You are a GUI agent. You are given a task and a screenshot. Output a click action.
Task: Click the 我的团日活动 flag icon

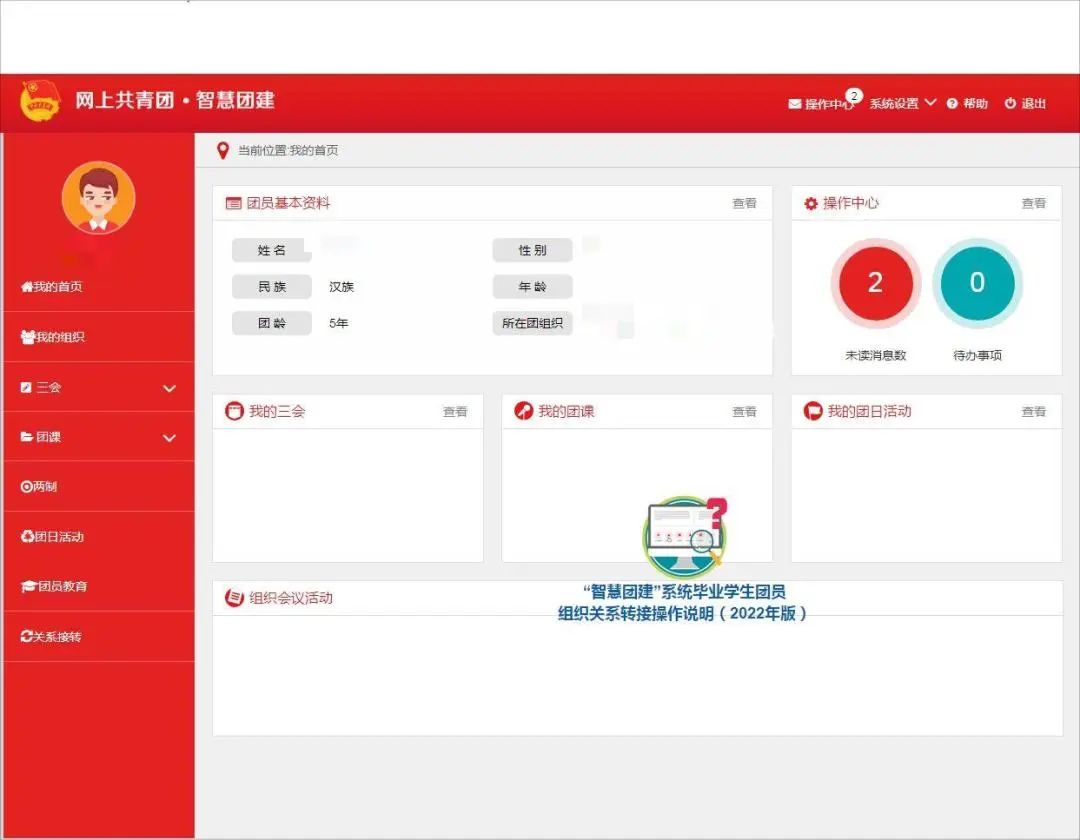[x=813, y=411]
